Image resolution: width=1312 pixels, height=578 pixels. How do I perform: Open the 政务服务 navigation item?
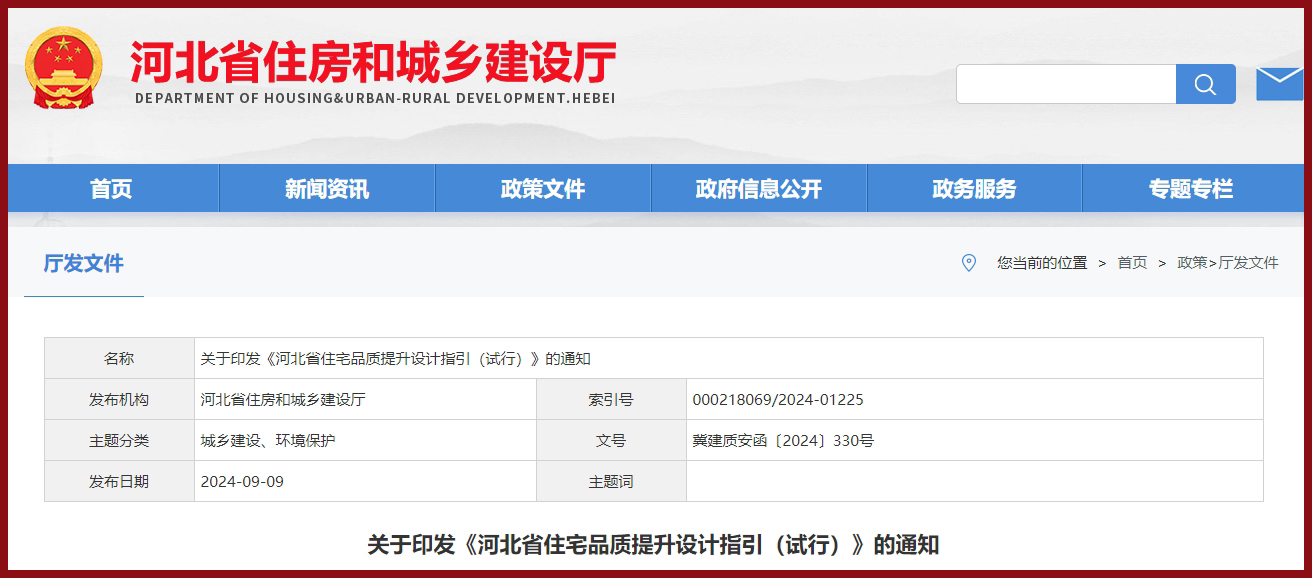pos(974,188)
